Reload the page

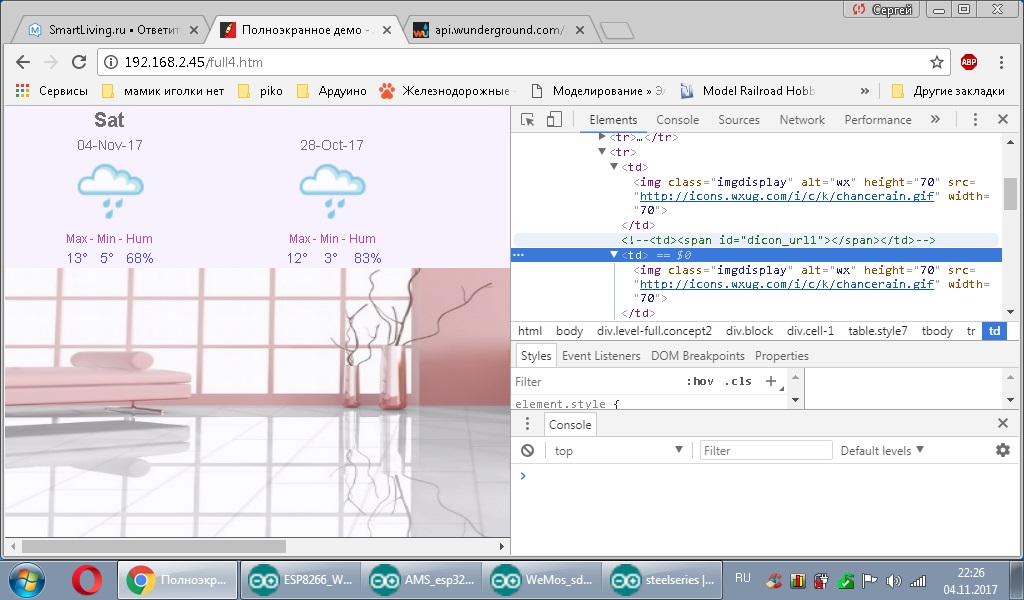click(x=80, y=62)
